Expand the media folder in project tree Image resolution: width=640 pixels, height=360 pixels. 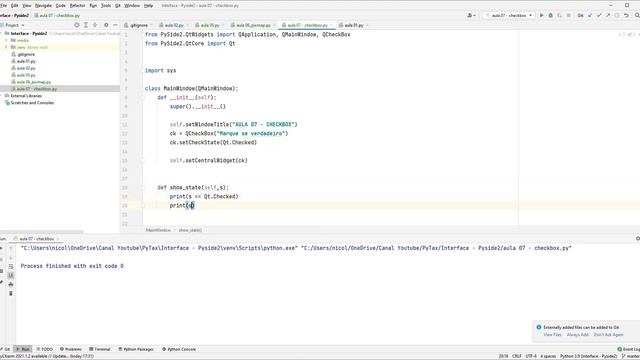(x=7, y=40)
